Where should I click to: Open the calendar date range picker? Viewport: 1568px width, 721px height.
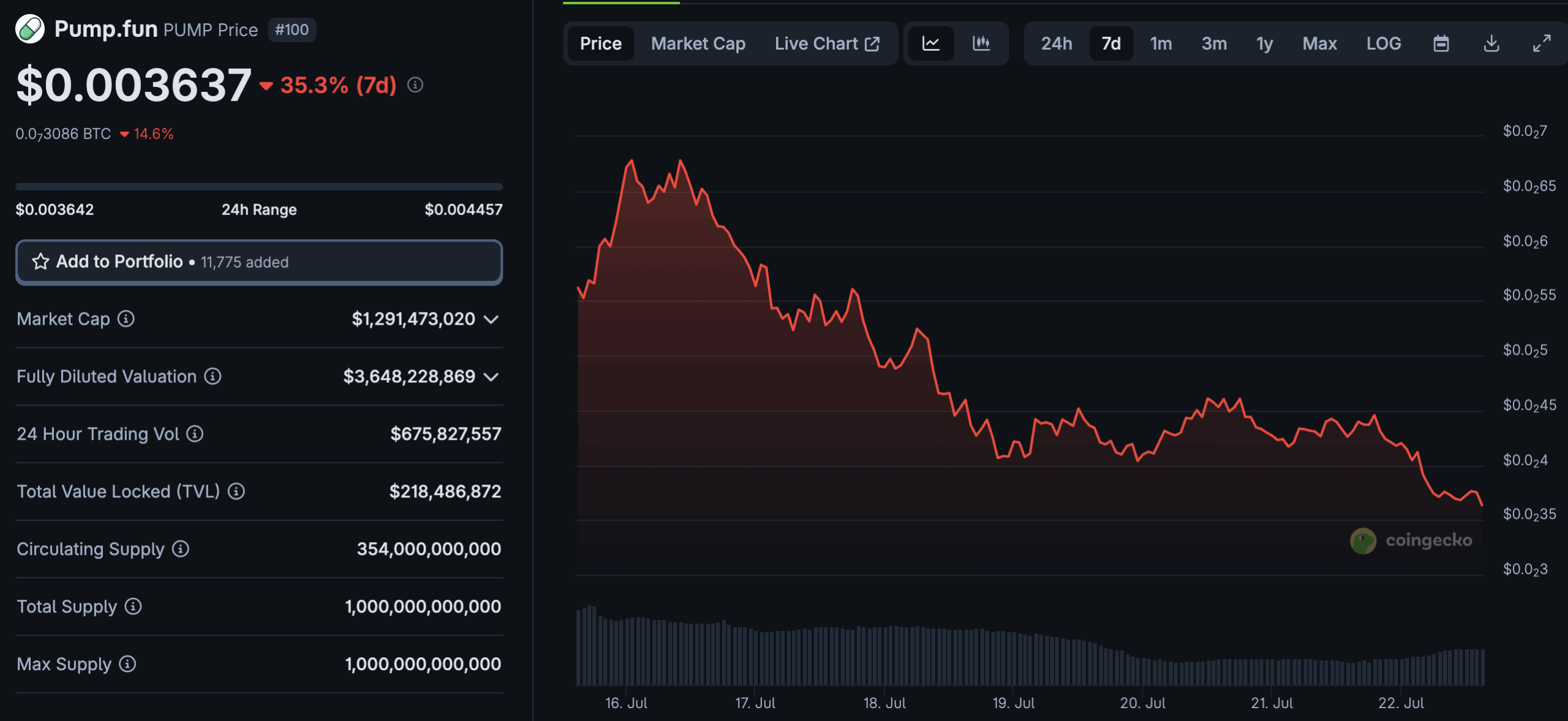tap(1441, 43)
